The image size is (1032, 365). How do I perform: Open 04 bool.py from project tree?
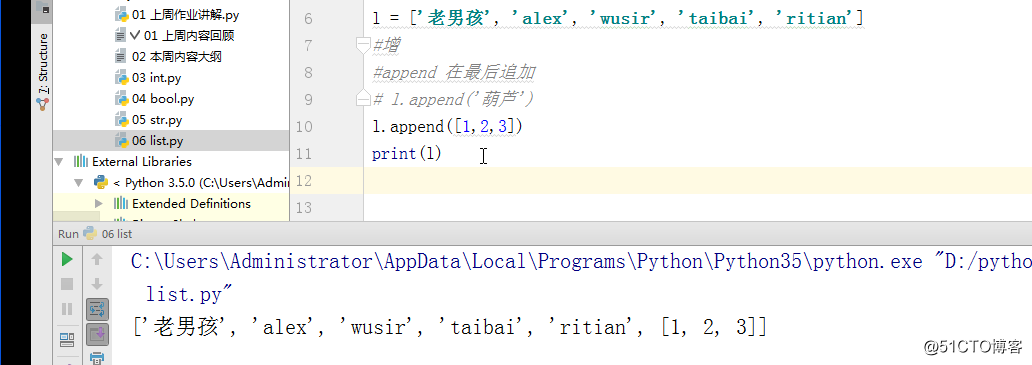point(163,99)
